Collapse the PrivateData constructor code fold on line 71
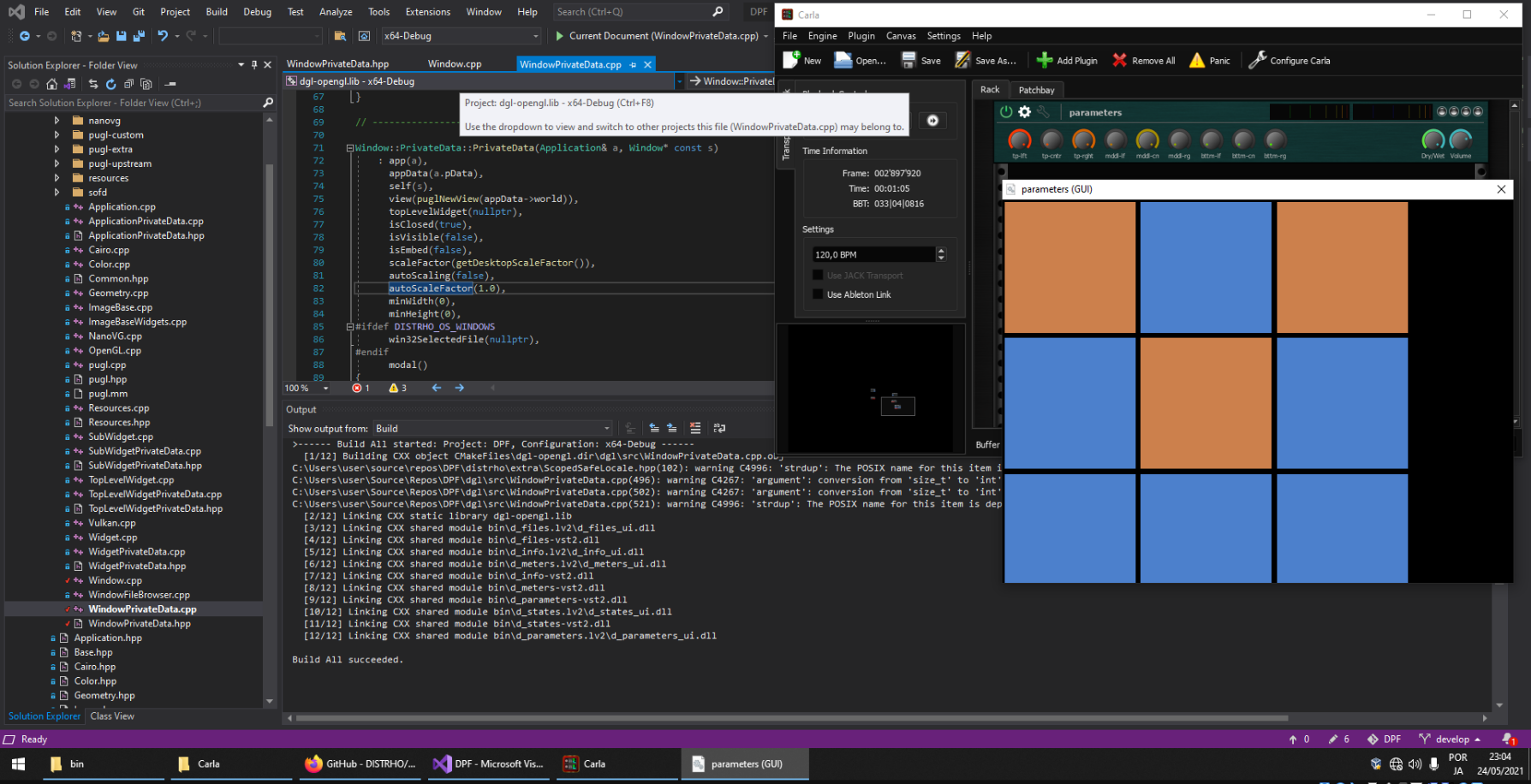This screenshot has height=784, width=1531. tap(350, 148)
